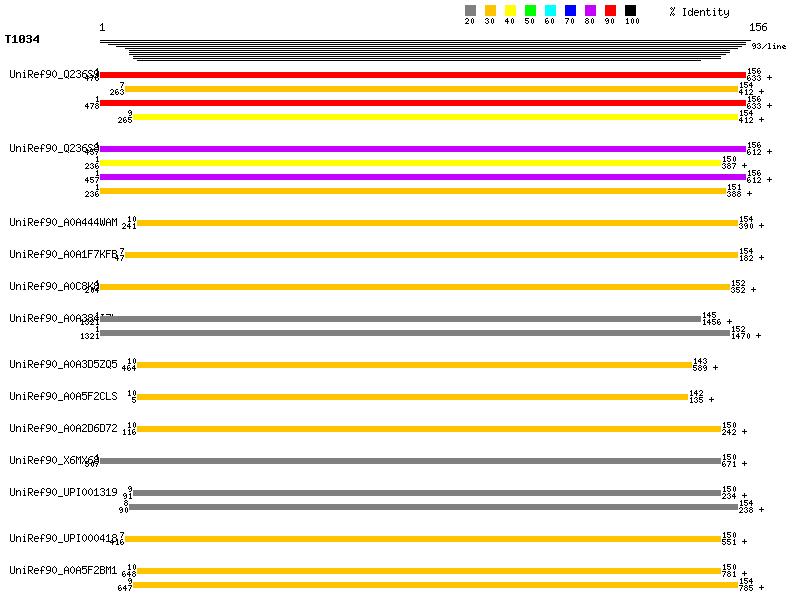Click the T1034 query label

22,40
